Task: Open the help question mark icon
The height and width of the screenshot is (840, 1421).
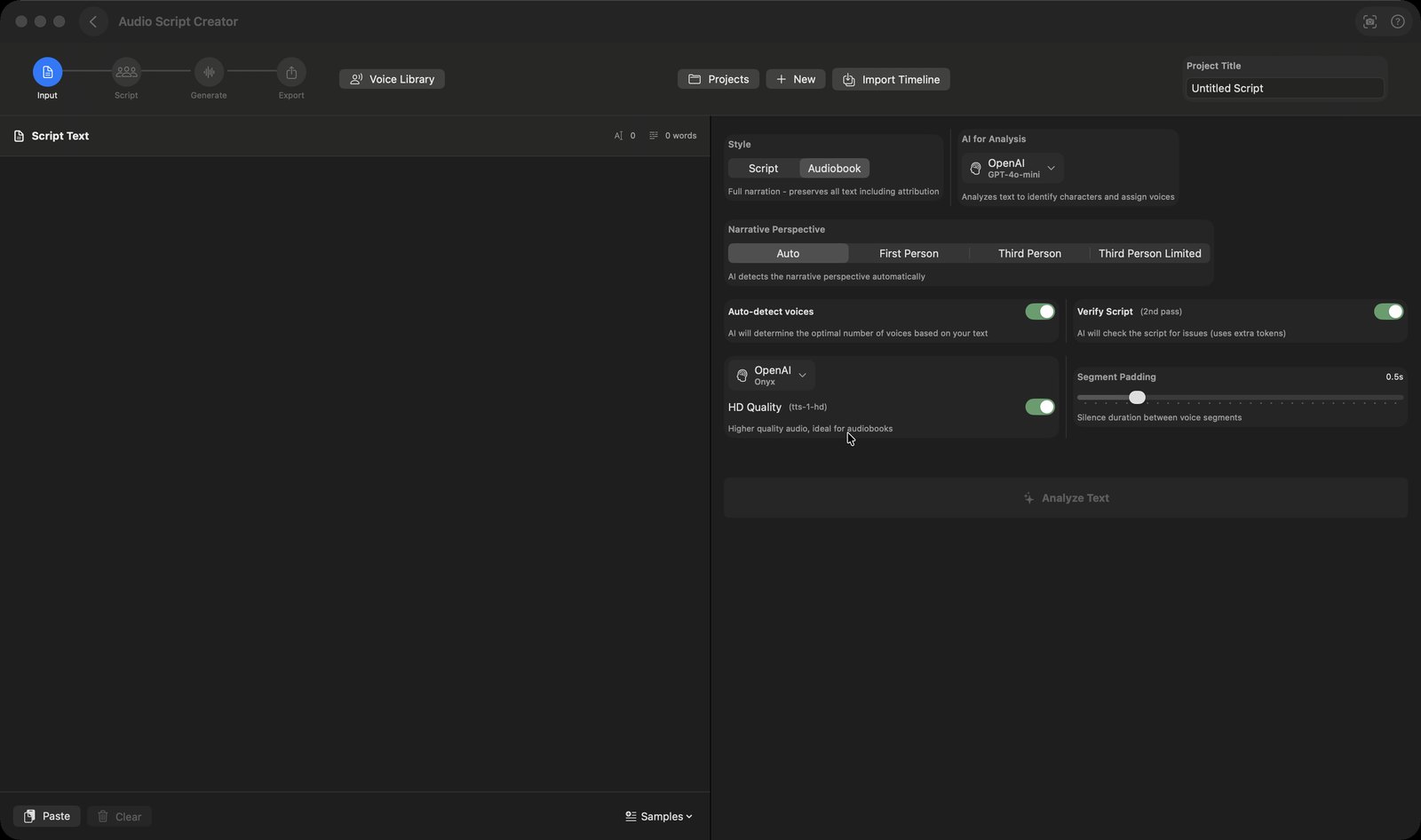Action: coord(1398,21)
